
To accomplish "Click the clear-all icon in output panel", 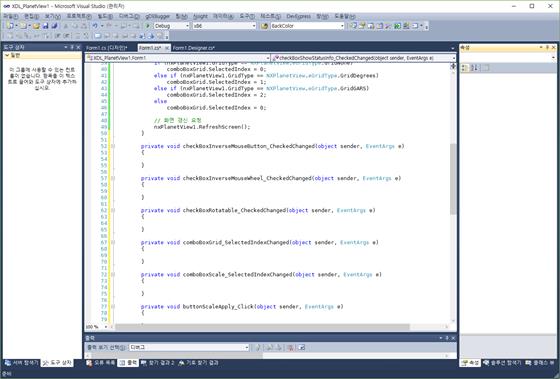I will pyautogui.click(x=290, y=347).
